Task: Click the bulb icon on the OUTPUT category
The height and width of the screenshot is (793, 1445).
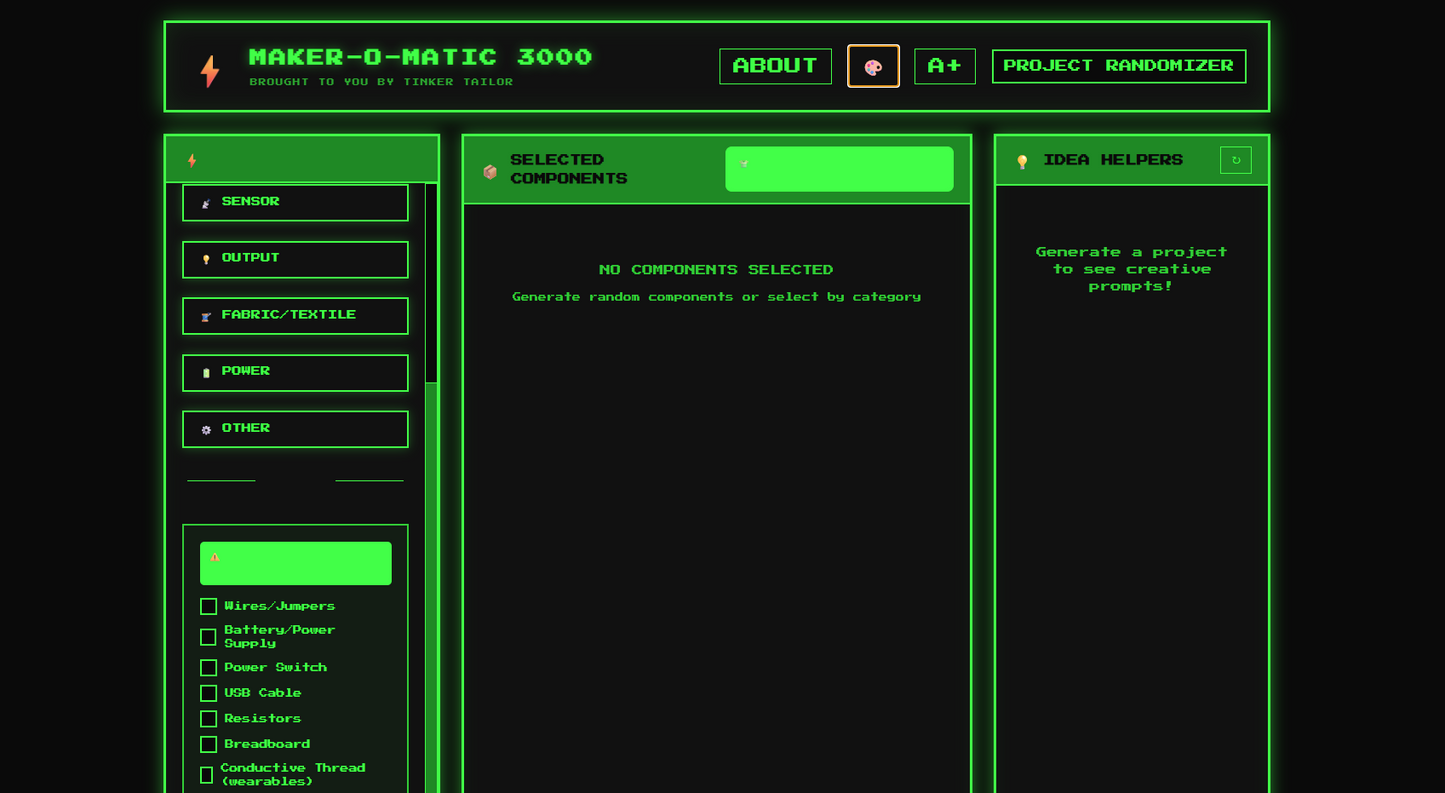Action: click(x=205, y=257)
